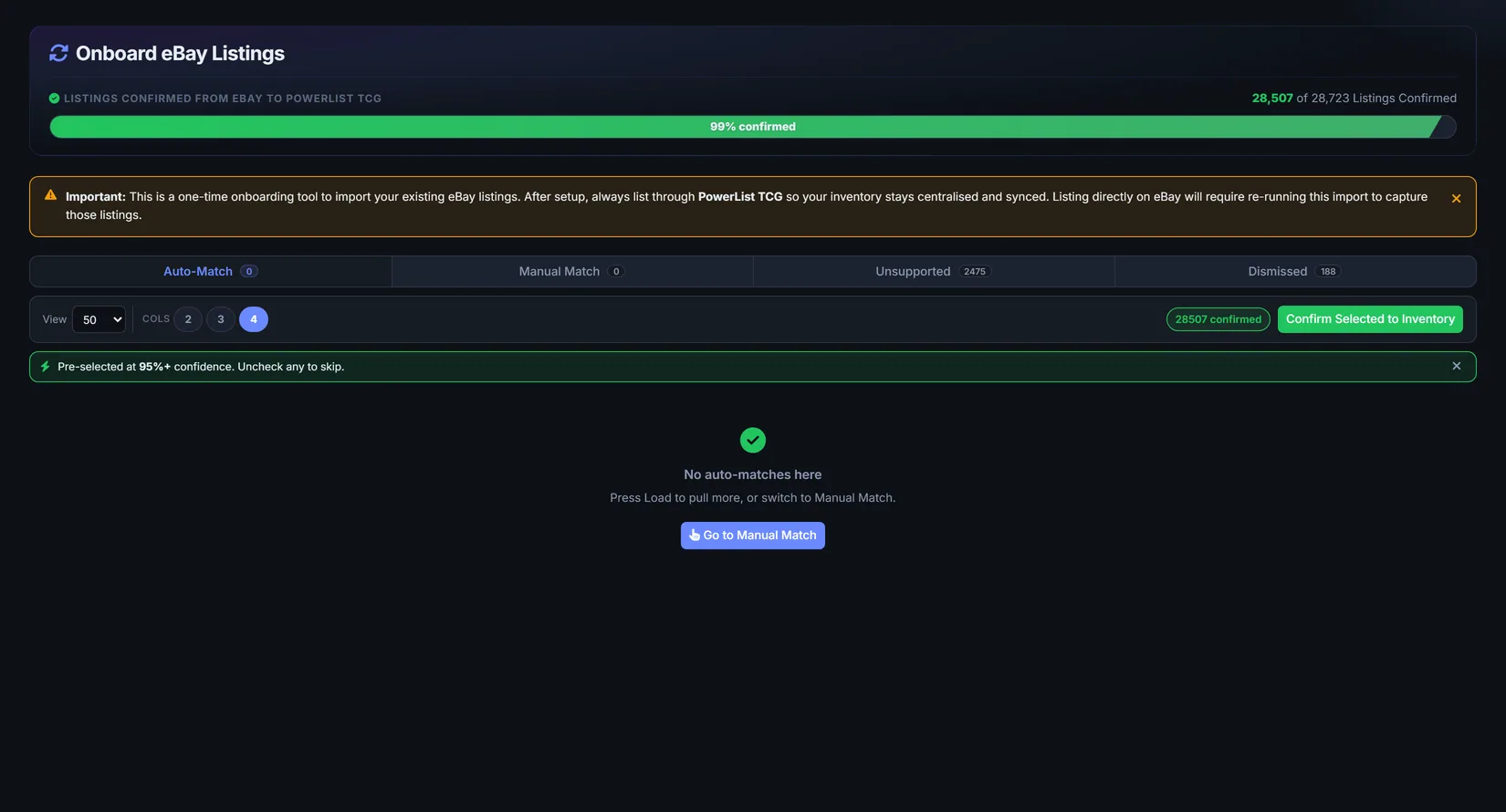Click the Go to Manual Match button
1506x812 pixels.
point(753,536)
